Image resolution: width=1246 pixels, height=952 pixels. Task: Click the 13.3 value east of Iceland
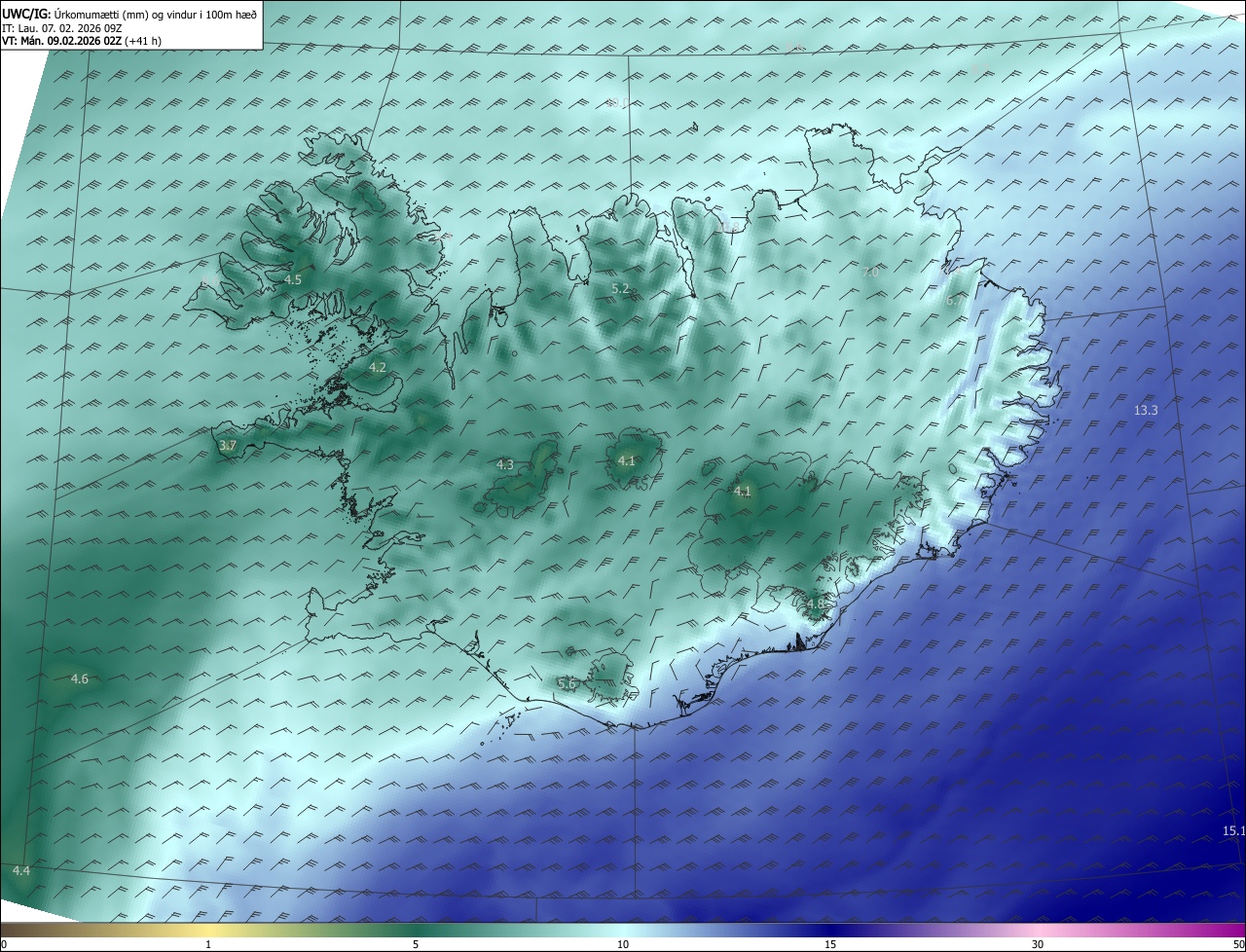point(1146,410)
